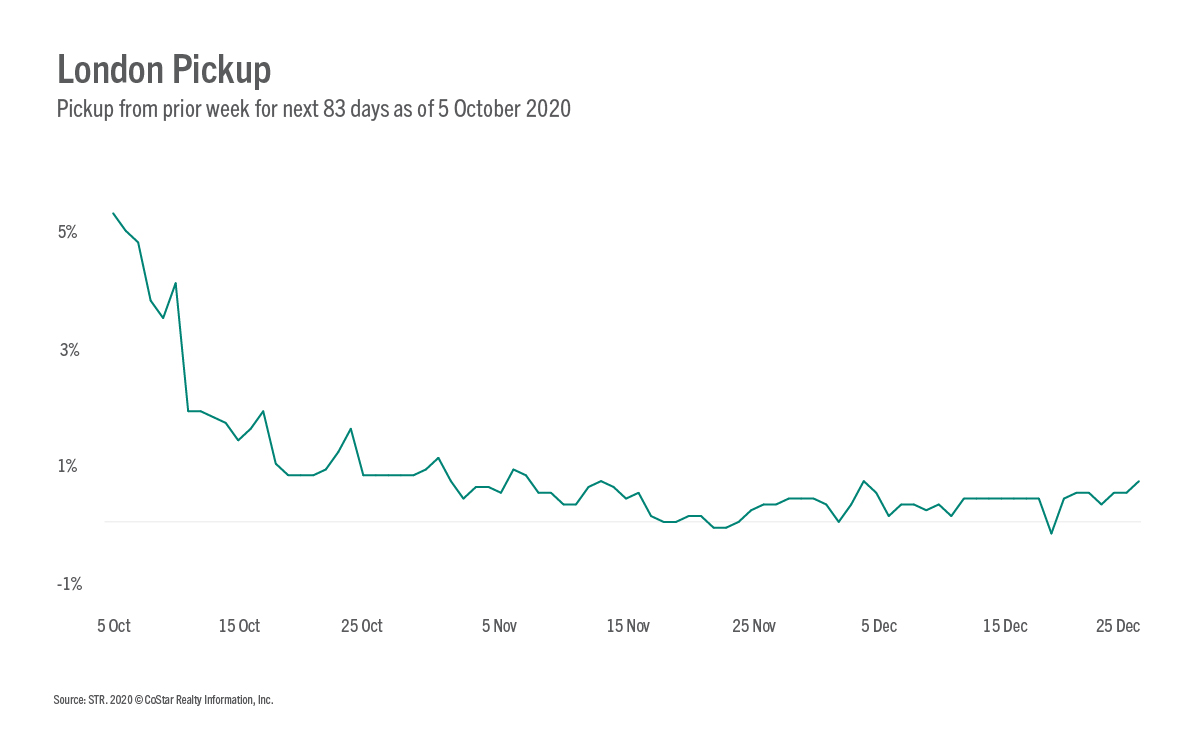Screen dimensions: 1200x746
Task: Select the 5% y-axis label
Action: 68,232
